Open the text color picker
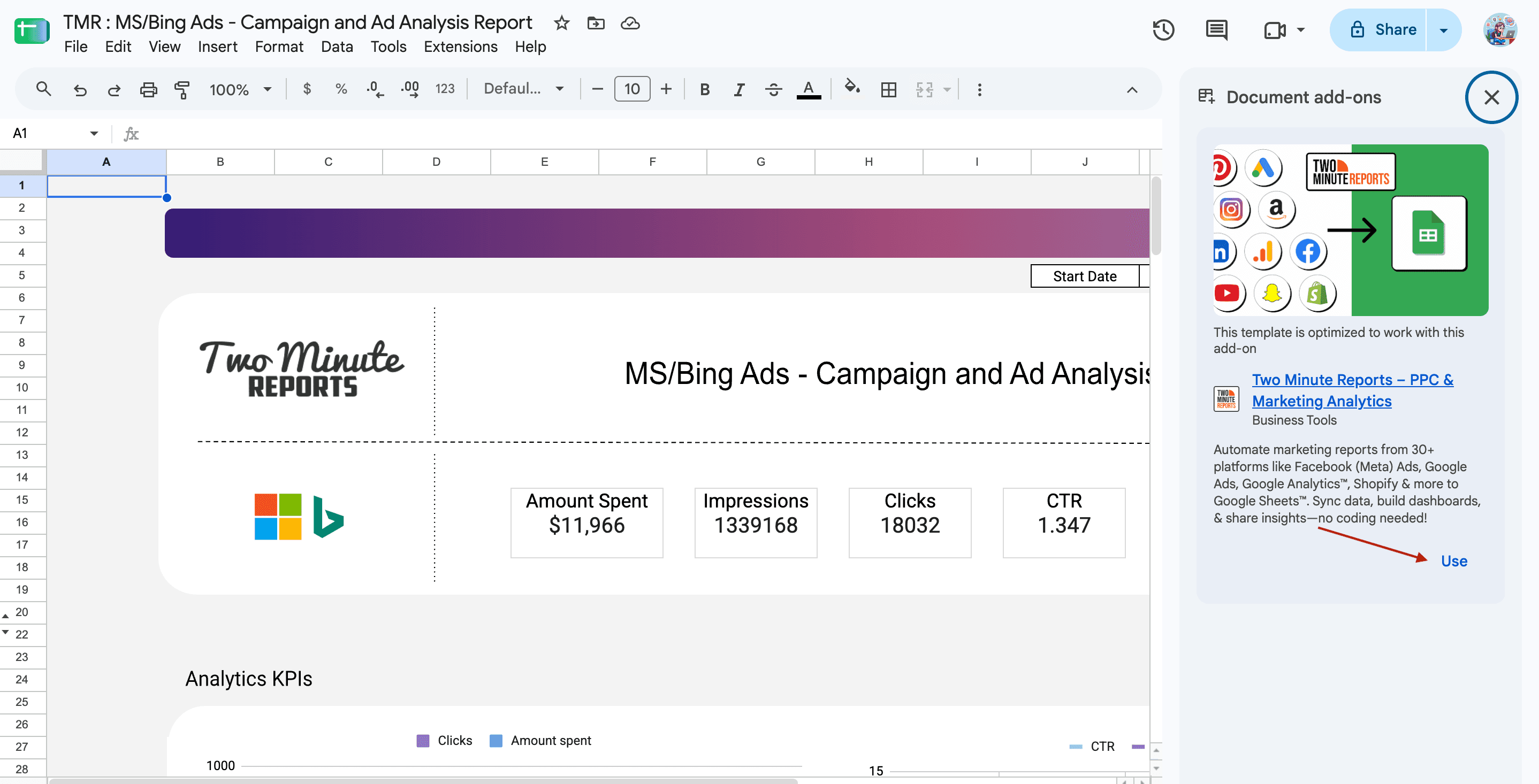The image size is (1539, 784). [x=809, y=89]
